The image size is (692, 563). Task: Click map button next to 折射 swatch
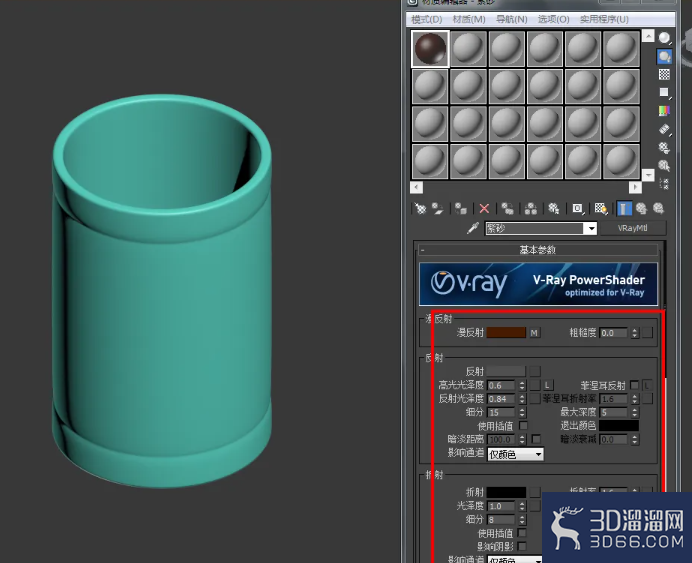tap(535, 492)
